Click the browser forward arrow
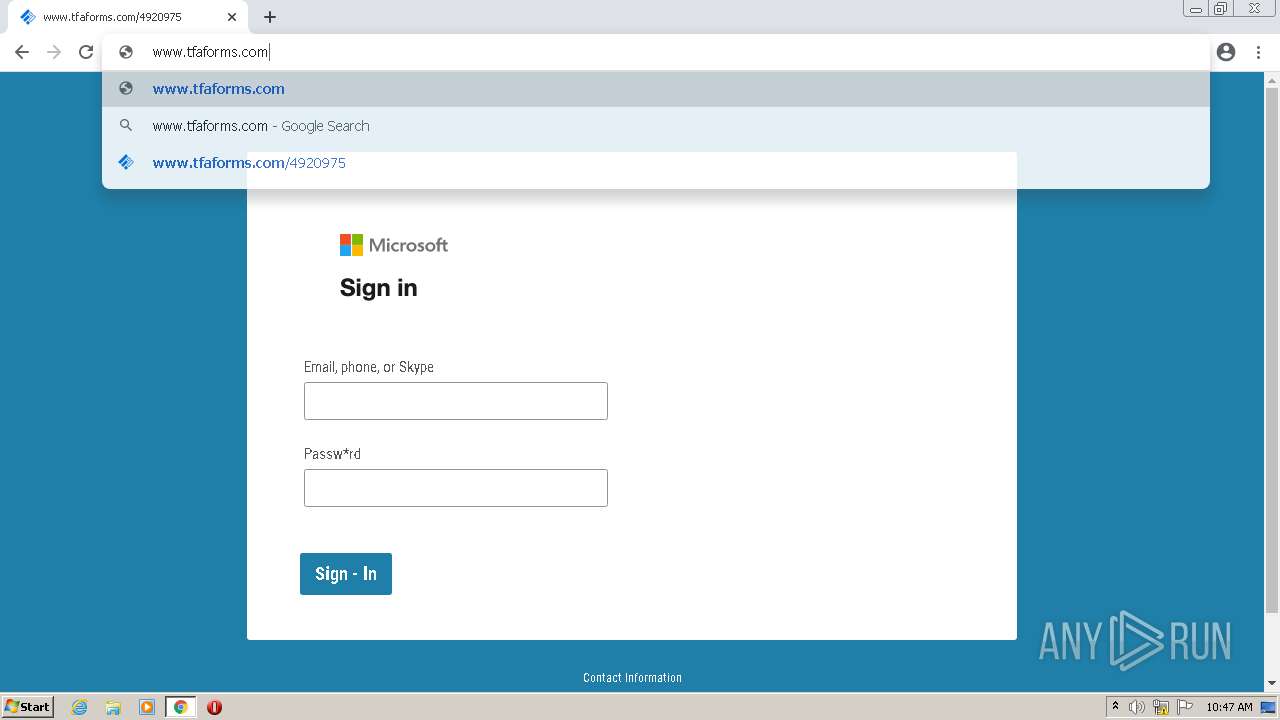Image resolution: width=1280 pixels, height=720 pixels. [x=54, y=52]
